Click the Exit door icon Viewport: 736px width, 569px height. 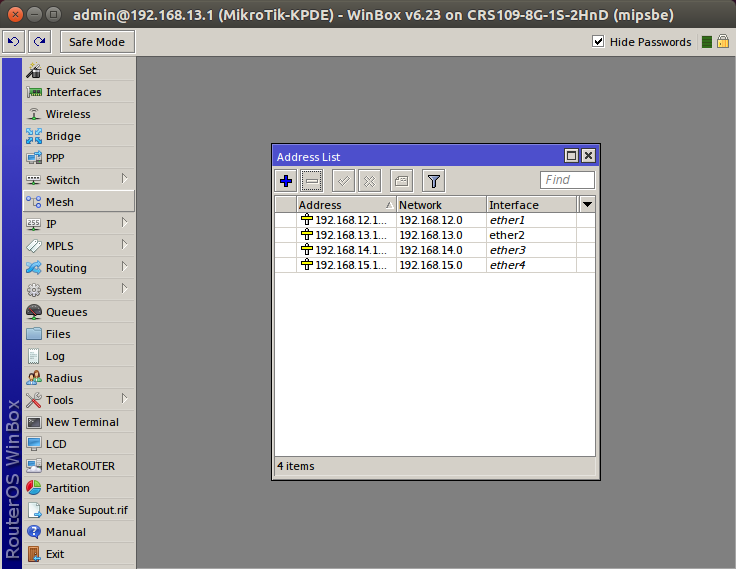34,554
